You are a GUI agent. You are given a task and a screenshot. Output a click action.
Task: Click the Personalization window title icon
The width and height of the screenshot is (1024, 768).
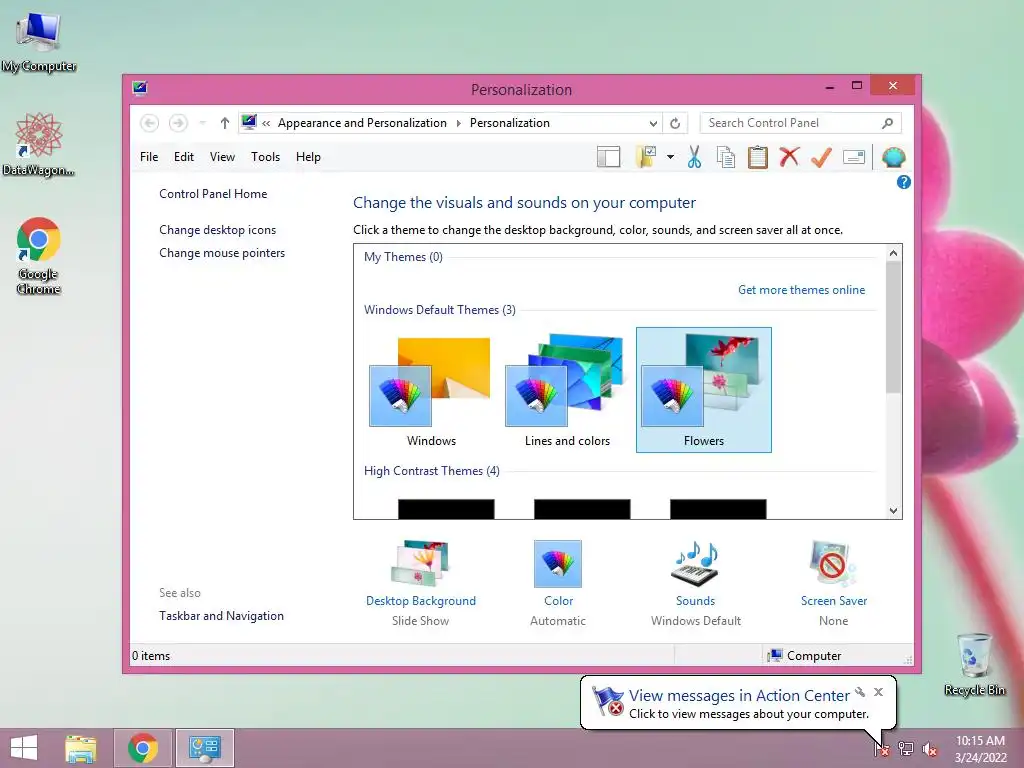[140, 88]
